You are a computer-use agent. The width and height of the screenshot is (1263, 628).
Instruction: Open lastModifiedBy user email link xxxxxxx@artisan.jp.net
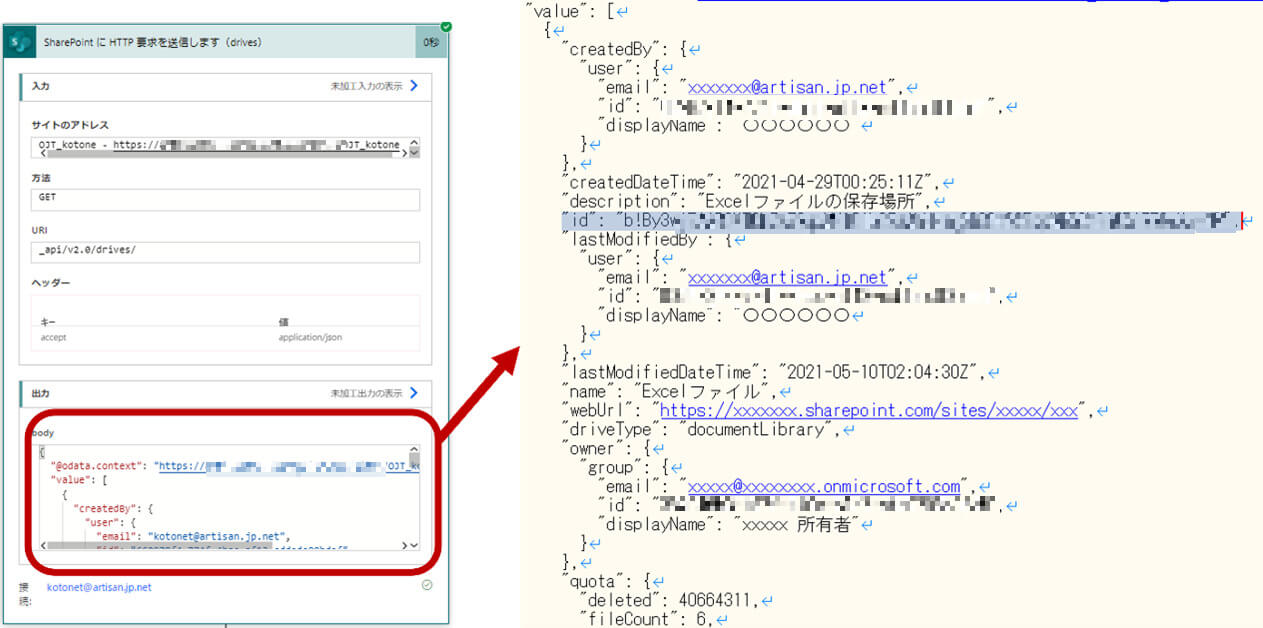(788, 277)
